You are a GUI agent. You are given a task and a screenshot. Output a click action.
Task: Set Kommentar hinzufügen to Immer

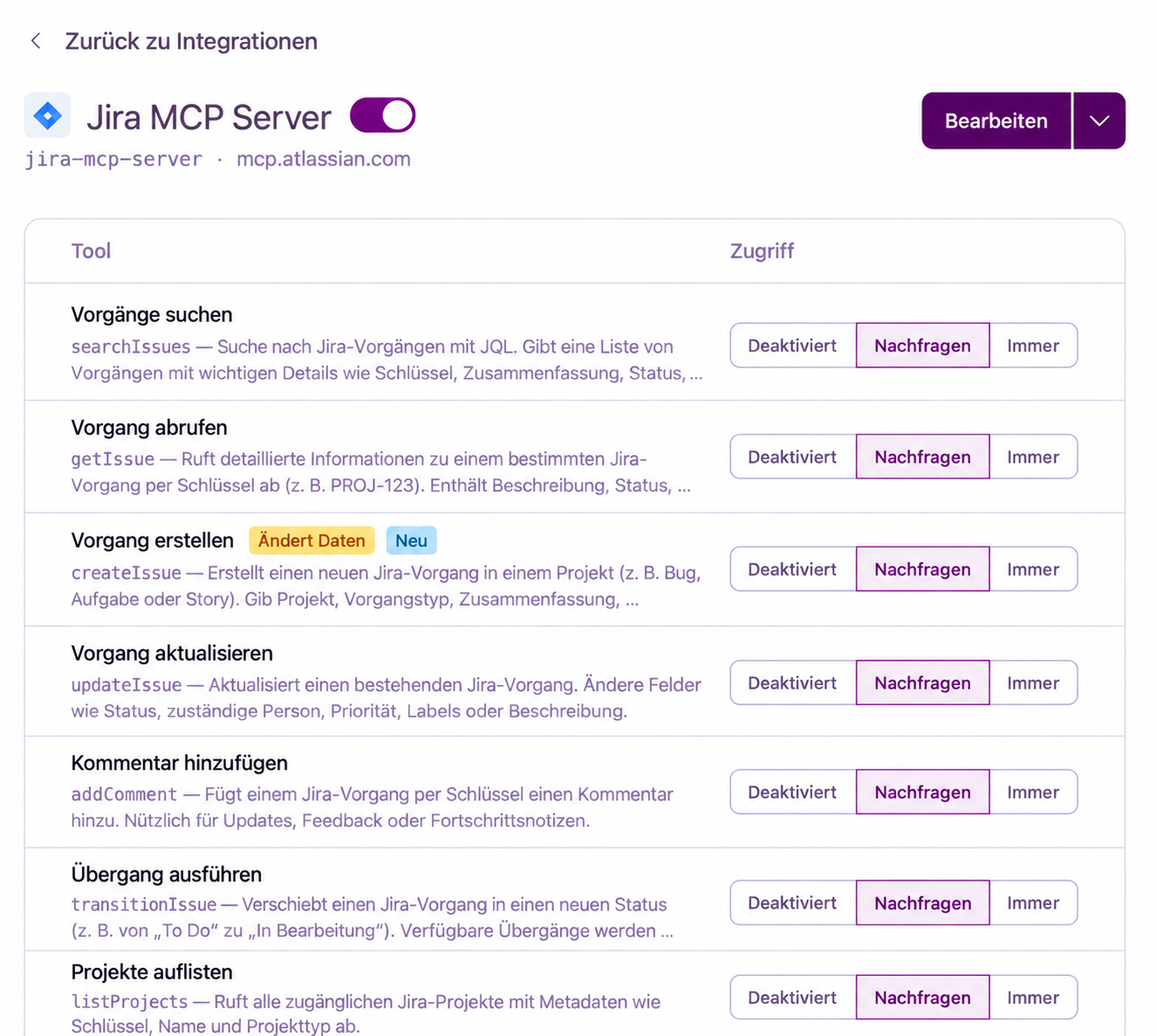coord(1033,792)
